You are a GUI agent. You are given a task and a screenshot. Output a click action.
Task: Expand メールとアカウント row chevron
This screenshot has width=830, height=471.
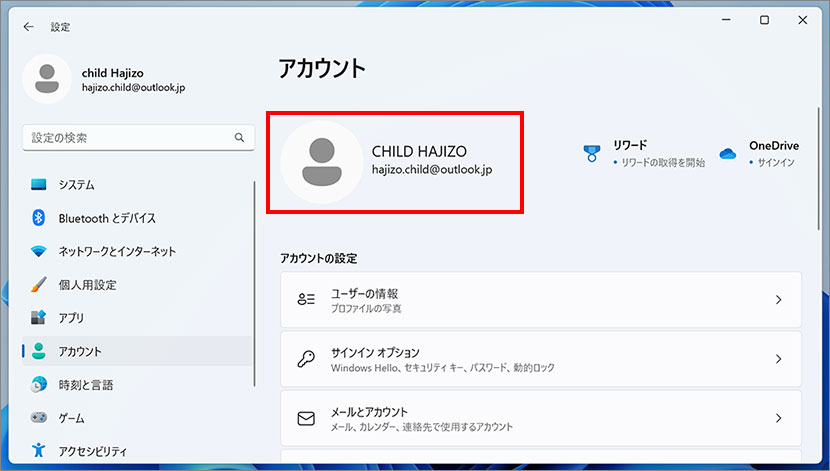click(x=779, y=419)
